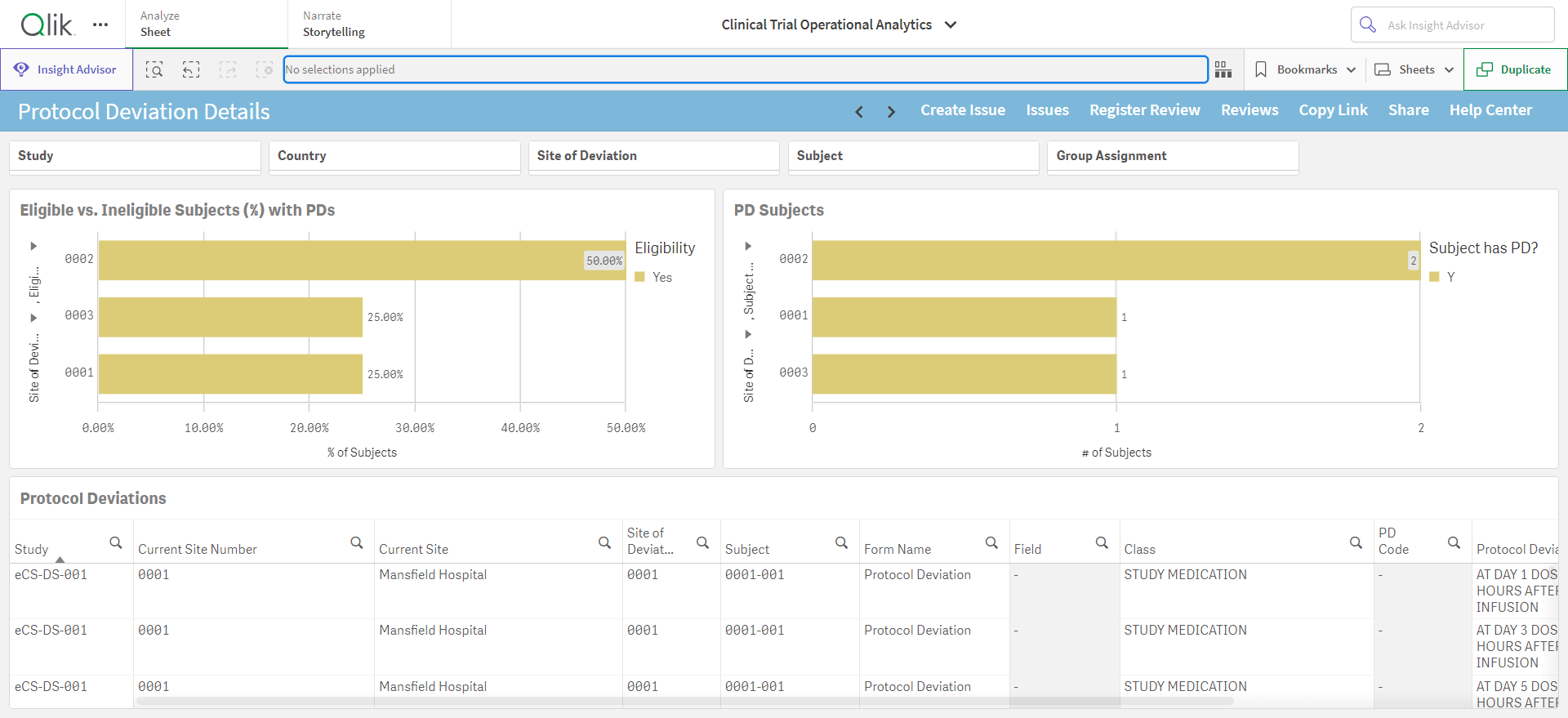Search the Form Name column
The image size is (1568, 718).
[991, 542]
